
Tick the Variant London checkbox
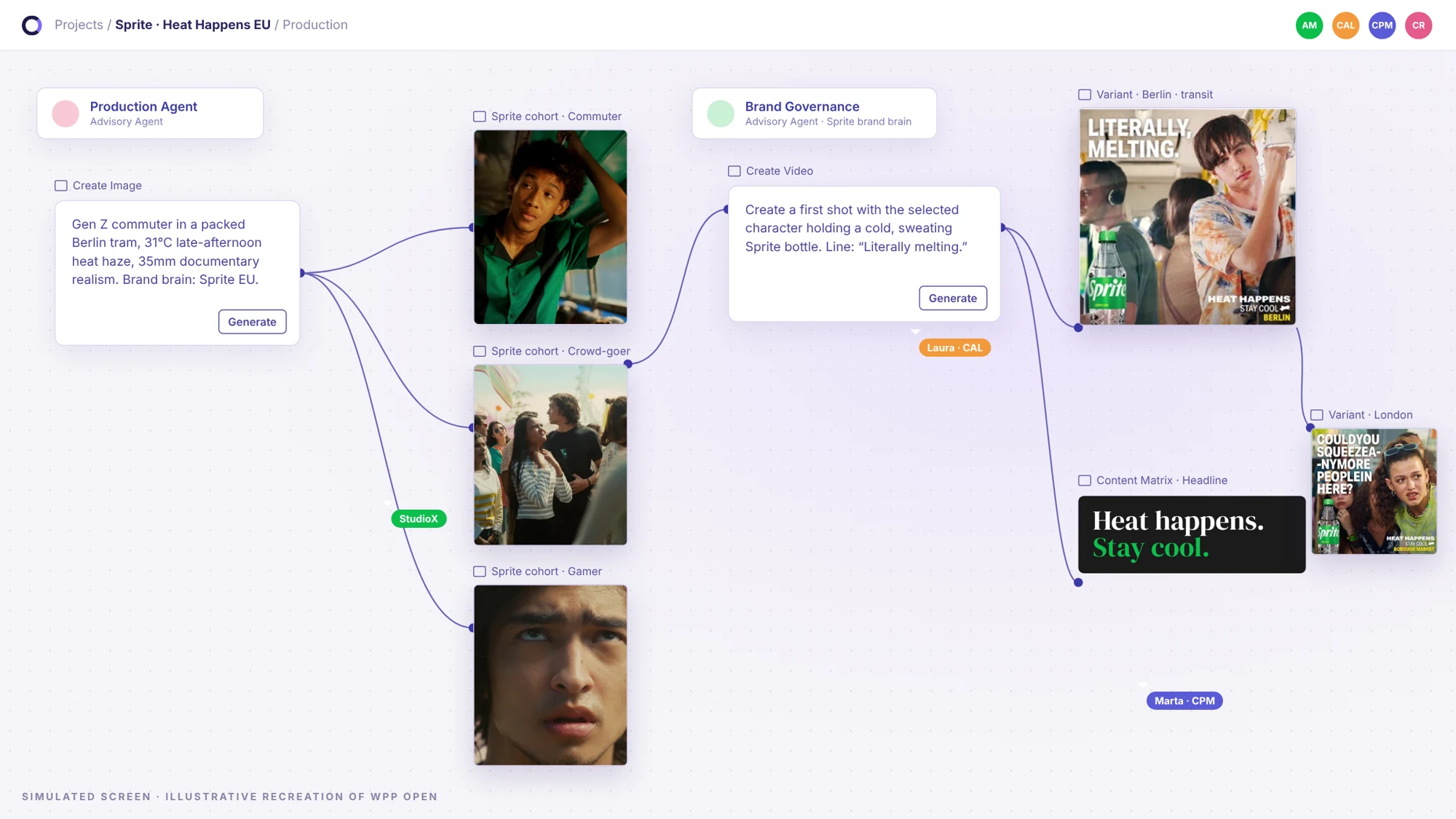click(x=1317, y=415)
